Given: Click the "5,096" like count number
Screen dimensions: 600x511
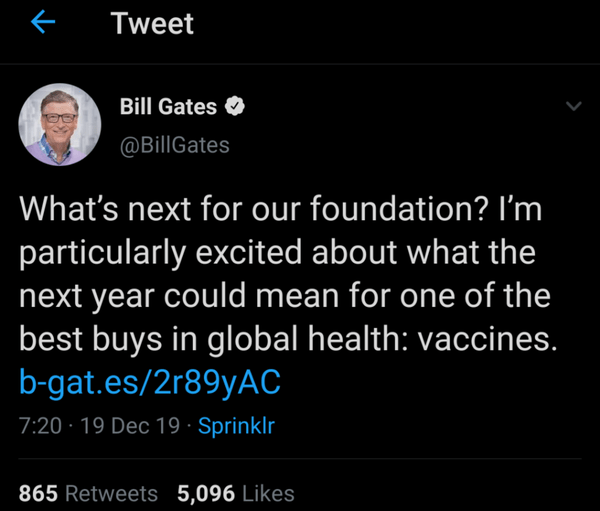Looking at the screenshot, I should [205, 493].
